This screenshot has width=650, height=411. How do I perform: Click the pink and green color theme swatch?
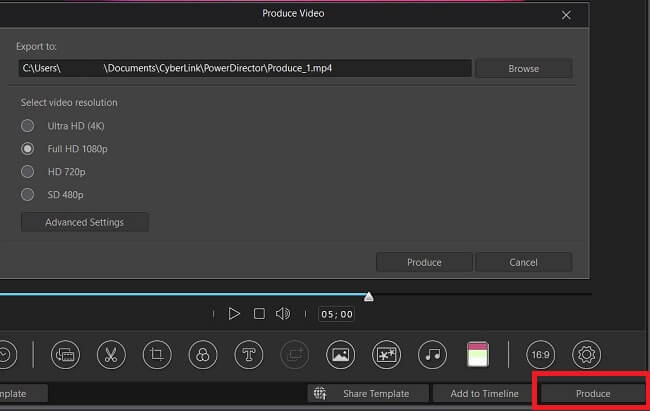coord(478,354)
